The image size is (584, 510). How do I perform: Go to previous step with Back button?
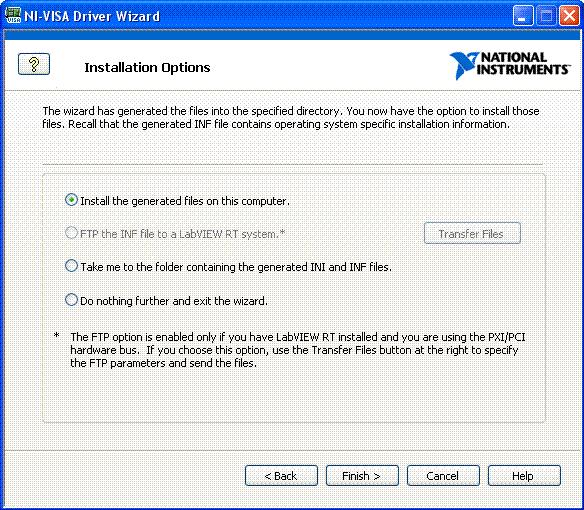point(281,476)
